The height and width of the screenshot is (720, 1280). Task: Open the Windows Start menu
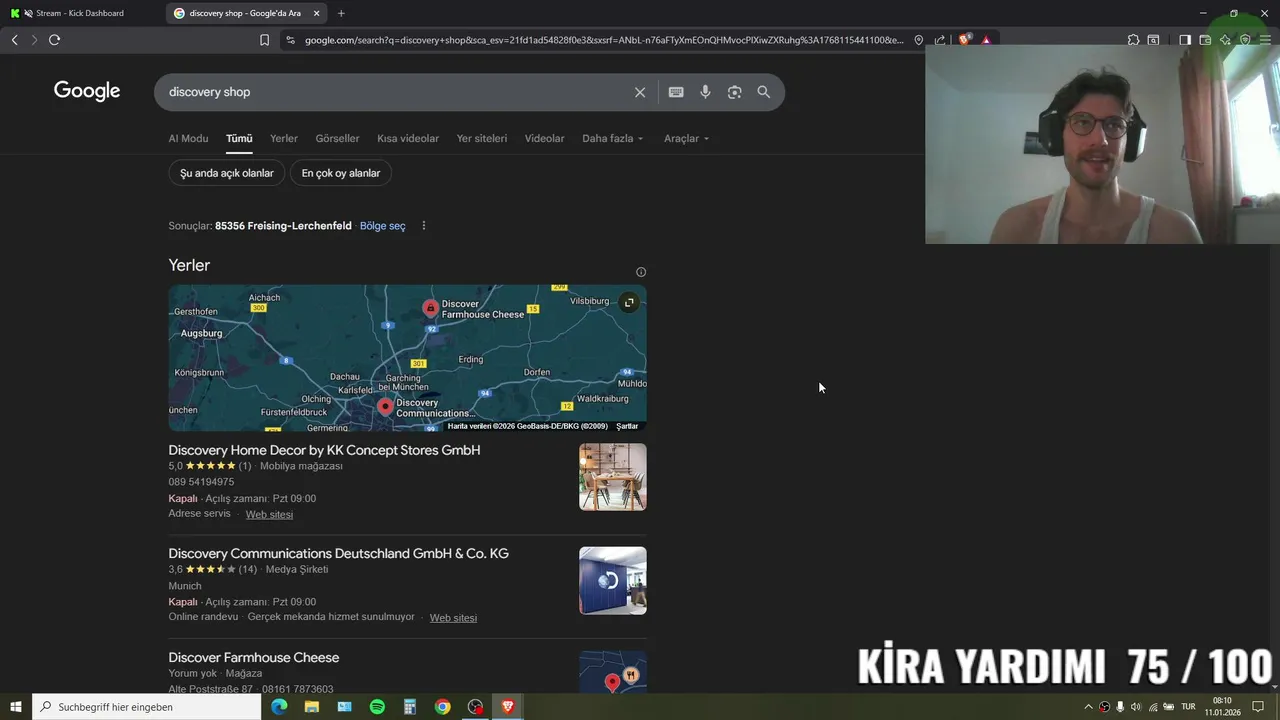[16, 707]
